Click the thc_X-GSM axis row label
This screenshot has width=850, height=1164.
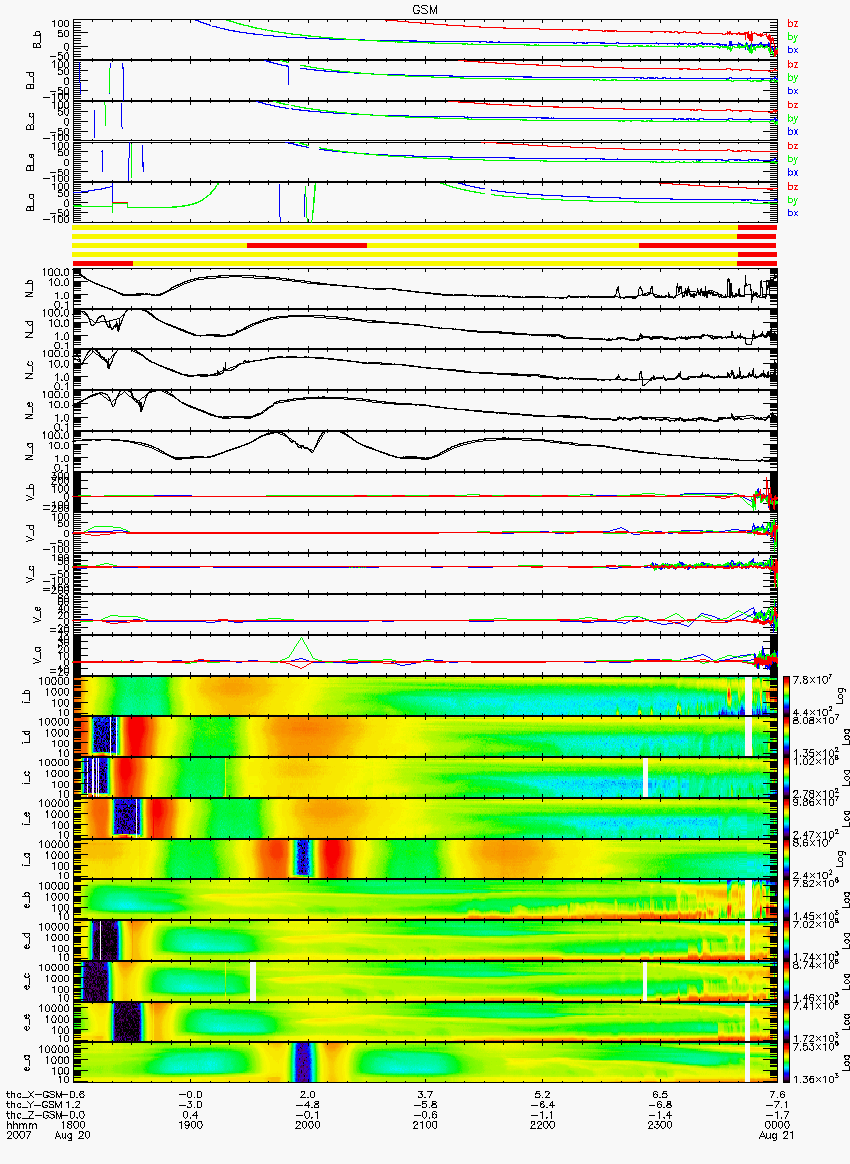click(34, 1094)
